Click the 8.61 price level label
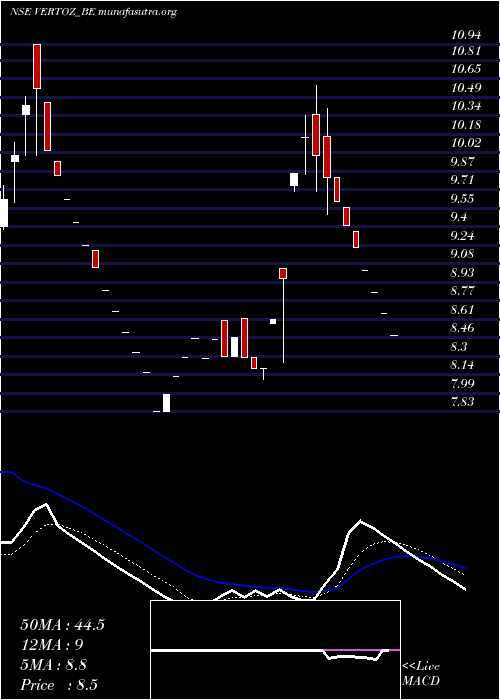Screen dimensions: 500x700 point(462,310)
